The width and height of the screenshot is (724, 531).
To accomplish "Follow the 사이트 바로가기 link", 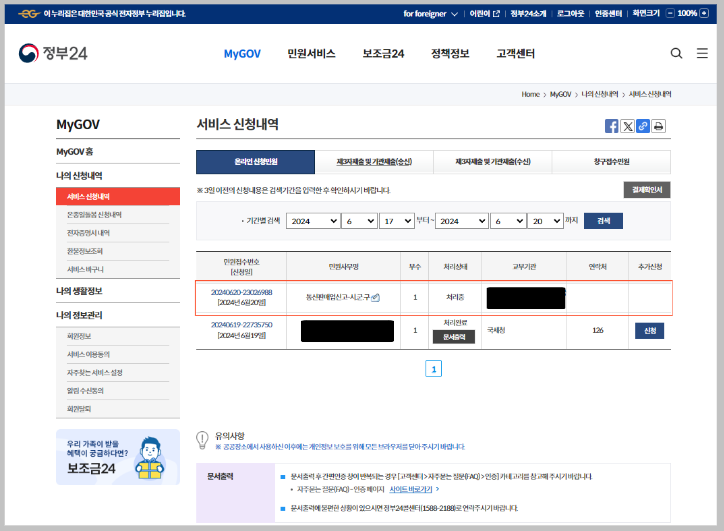I will pos(410,489).
